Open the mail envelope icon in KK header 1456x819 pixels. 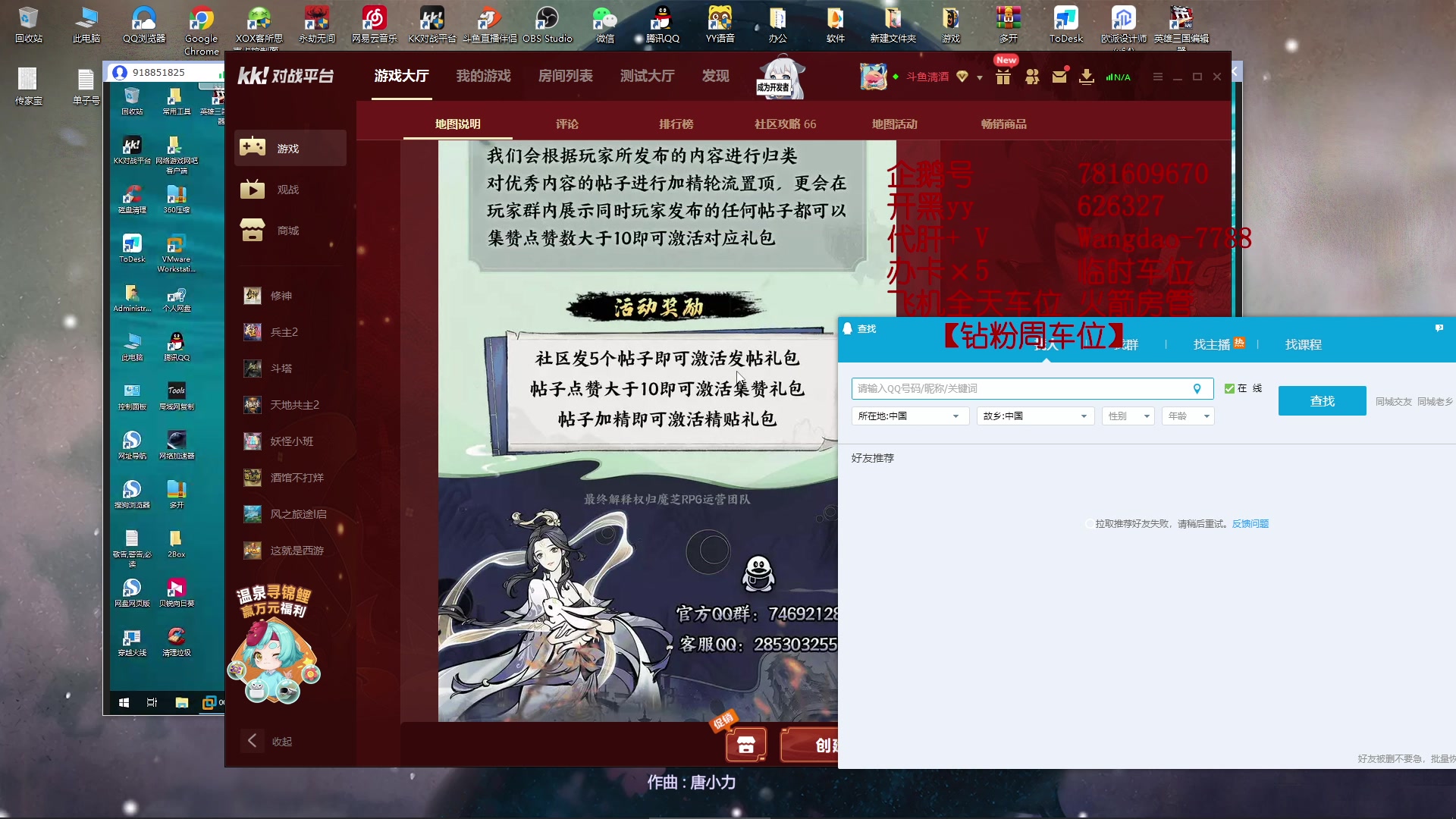click(x=1059, y=77)
